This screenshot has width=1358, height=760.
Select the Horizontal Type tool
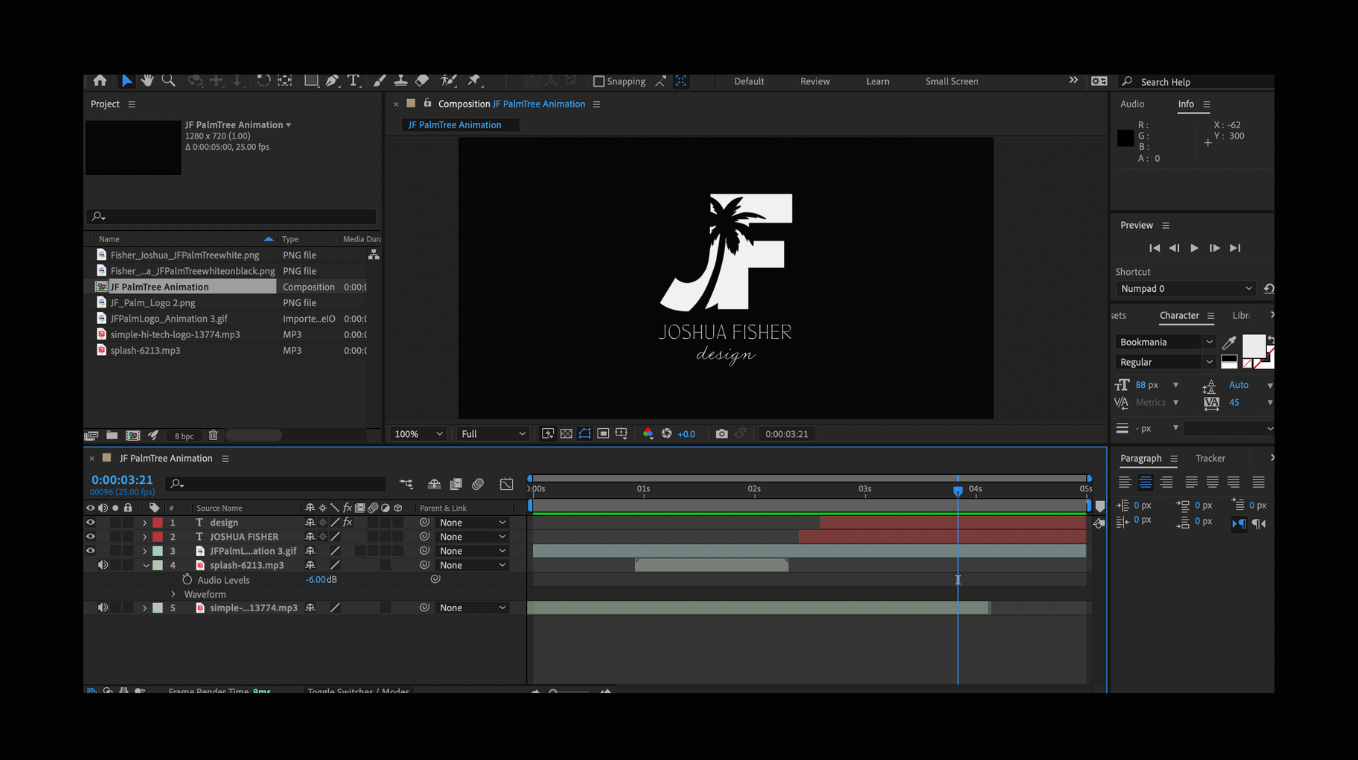click(353, 81)
